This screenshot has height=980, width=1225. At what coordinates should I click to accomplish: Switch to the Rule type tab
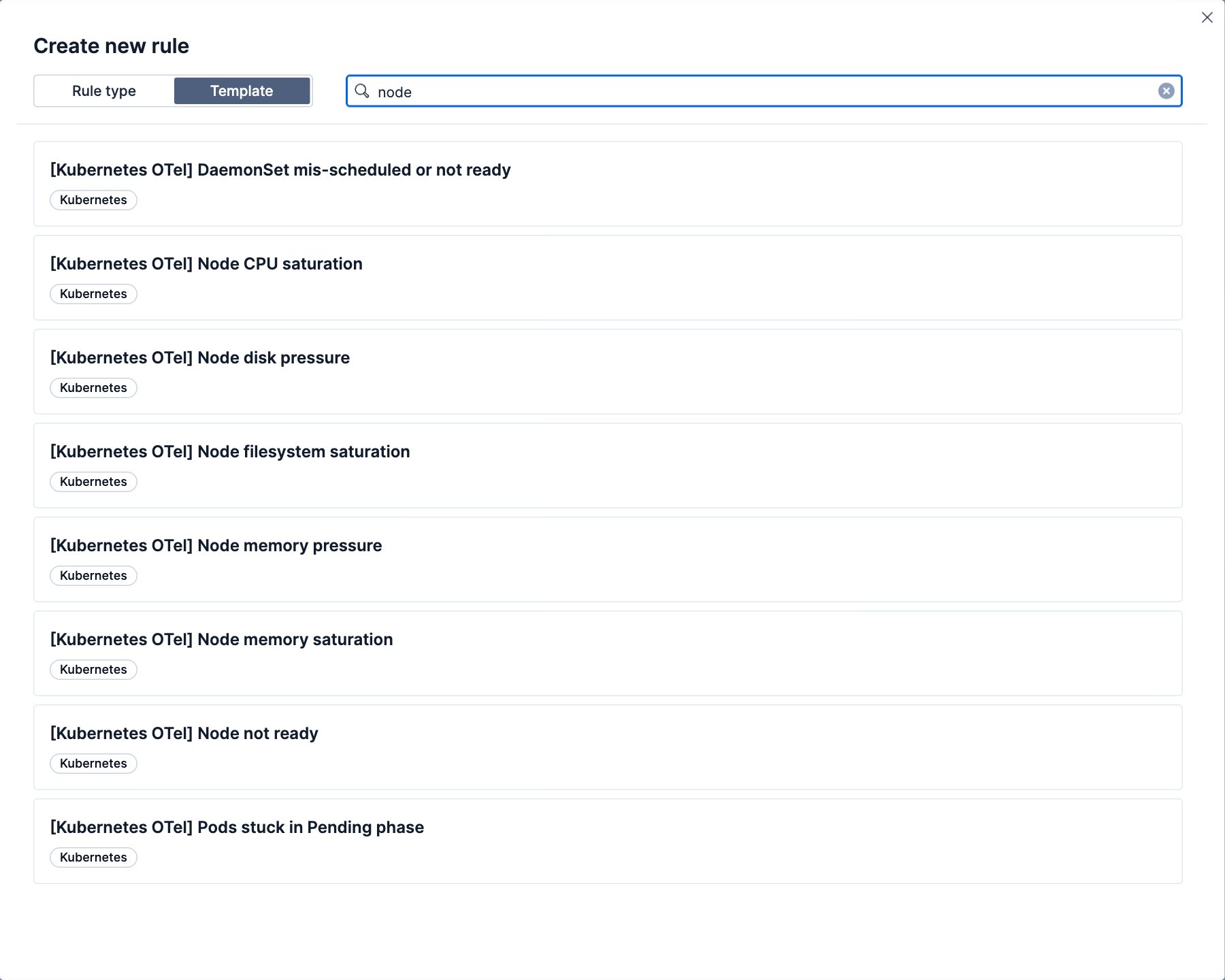point(104,91)
